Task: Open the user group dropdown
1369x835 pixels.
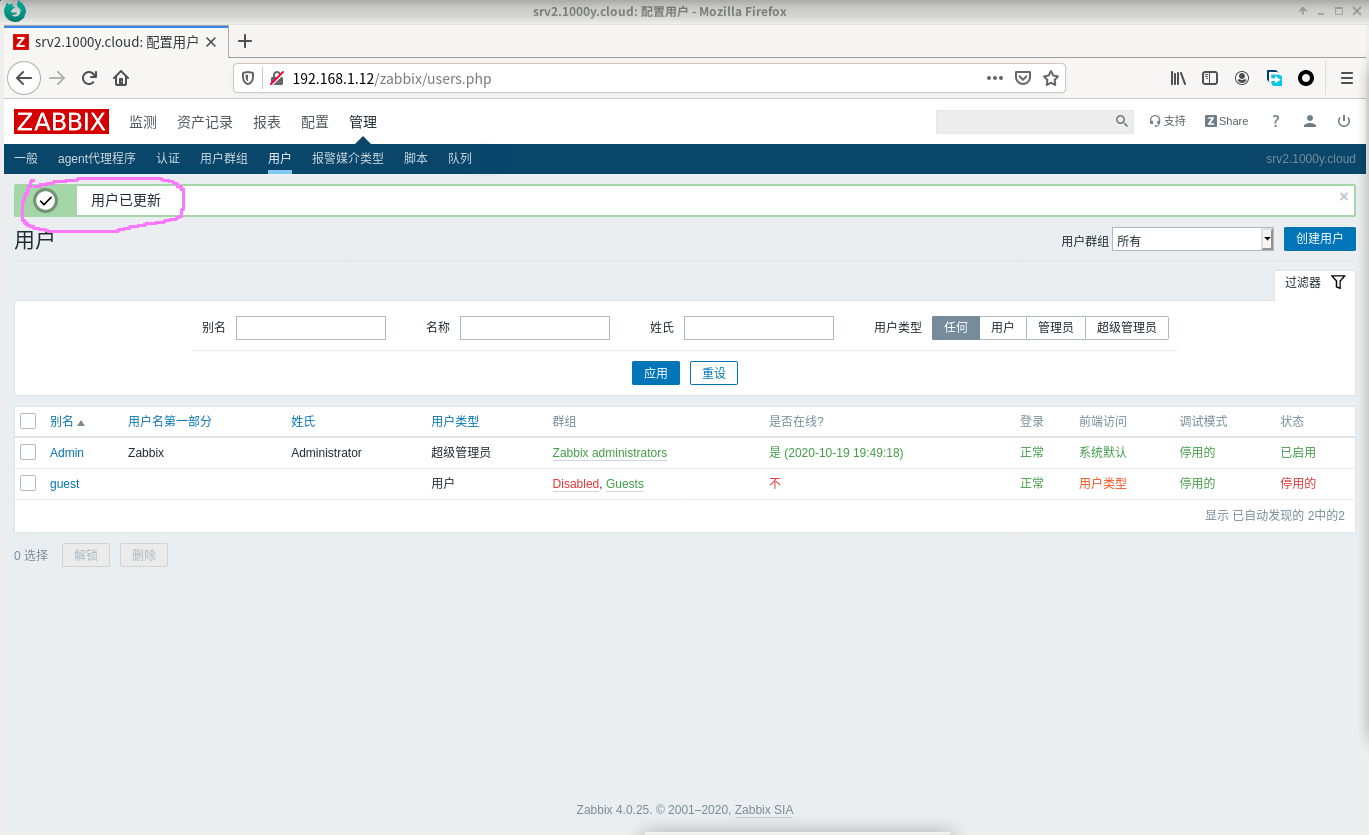Action: pos(1192,240)
